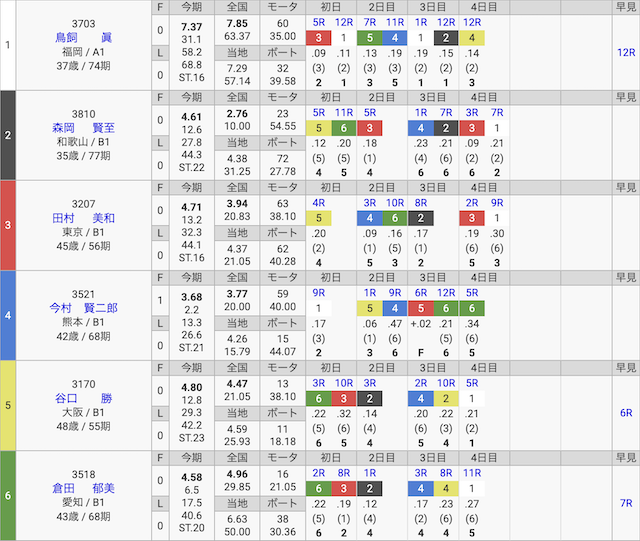Click boat number 6 green cell
640x541 pixels.
pos(8,495)
